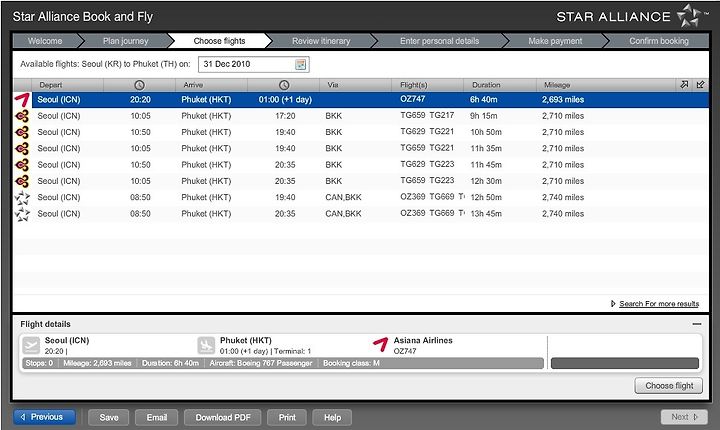720x430 pixels.
Task: Click the Star Alliance logo at top right
Action: pyautogui.click(x=690, y=16)
